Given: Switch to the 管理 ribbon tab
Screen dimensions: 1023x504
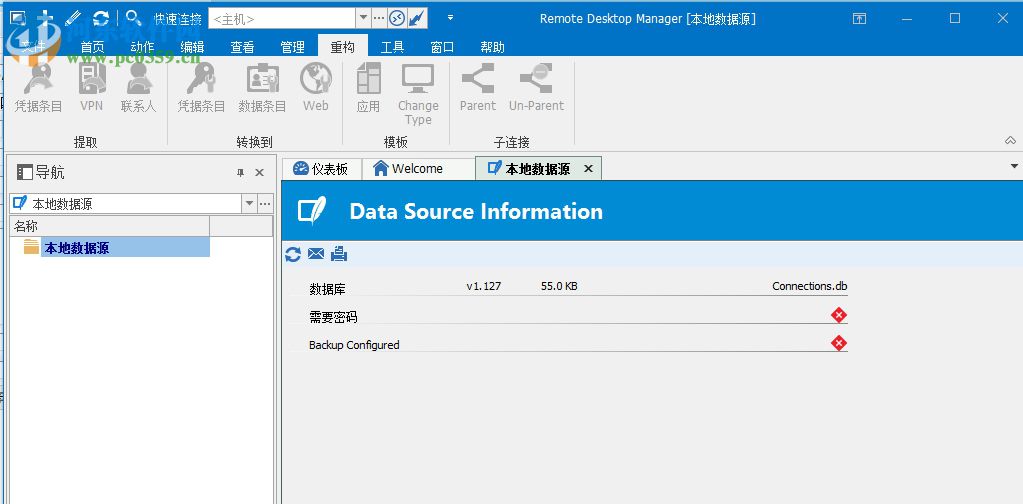Looking at the screenshot, I should 292,47.
